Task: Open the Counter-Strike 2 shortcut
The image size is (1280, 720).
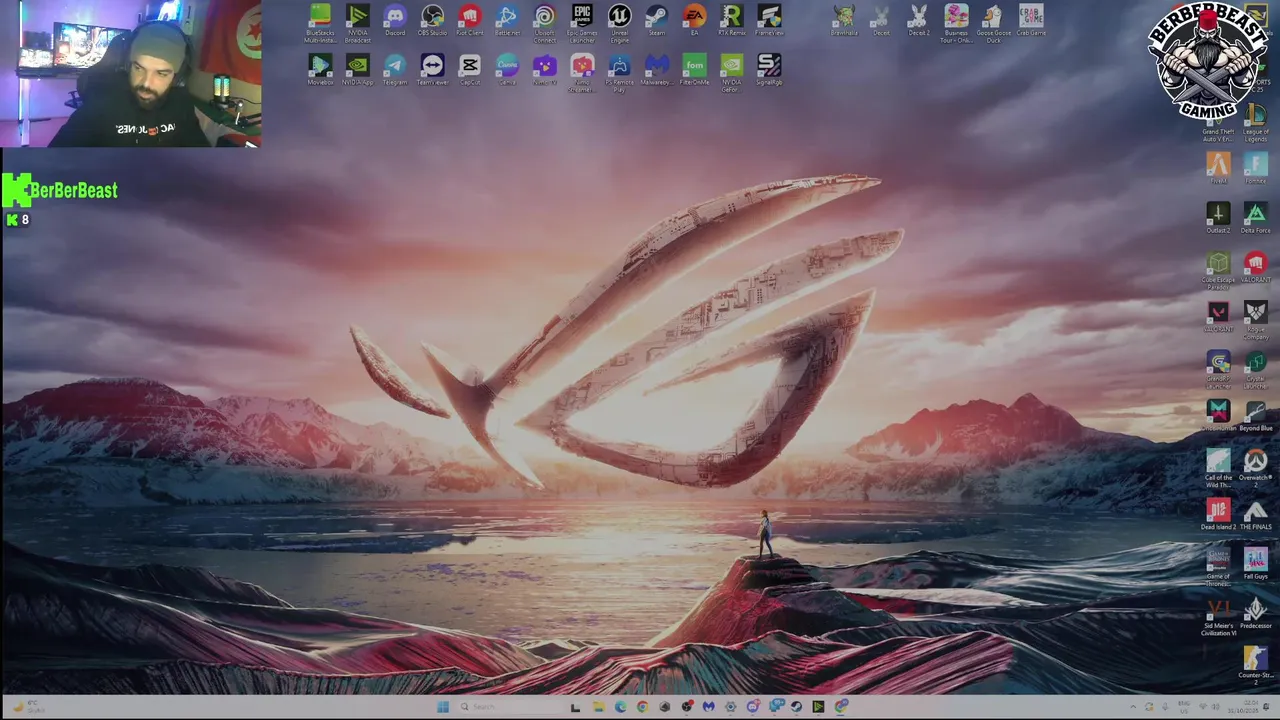Action: (1256, 666)
